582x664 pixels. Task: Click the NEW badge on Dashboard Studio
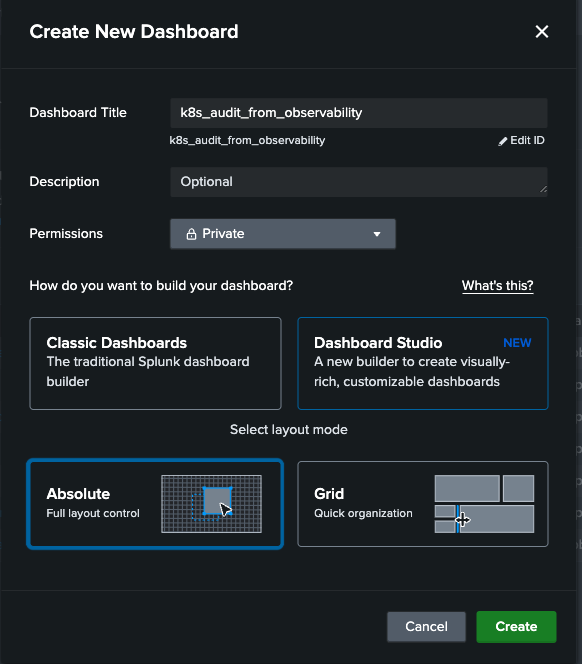(517, 343)
